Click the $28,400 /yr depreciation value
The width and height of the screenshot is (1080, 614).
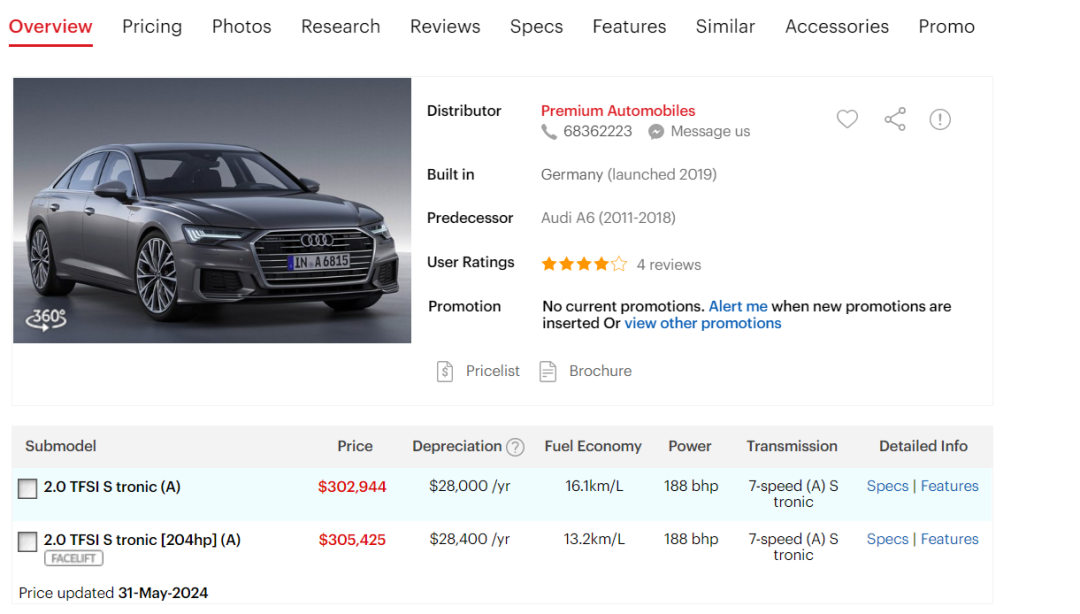[470, 540]
